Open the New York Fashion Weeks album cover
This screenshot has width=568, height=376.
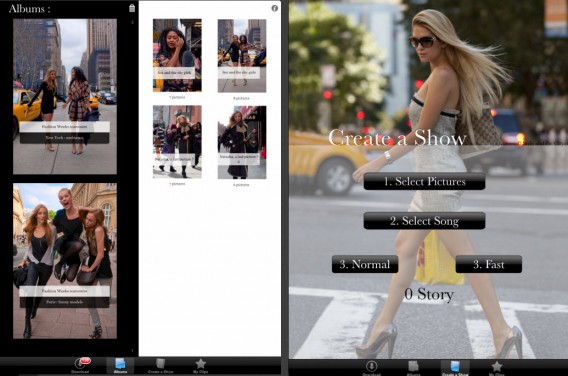click(65, 97)
